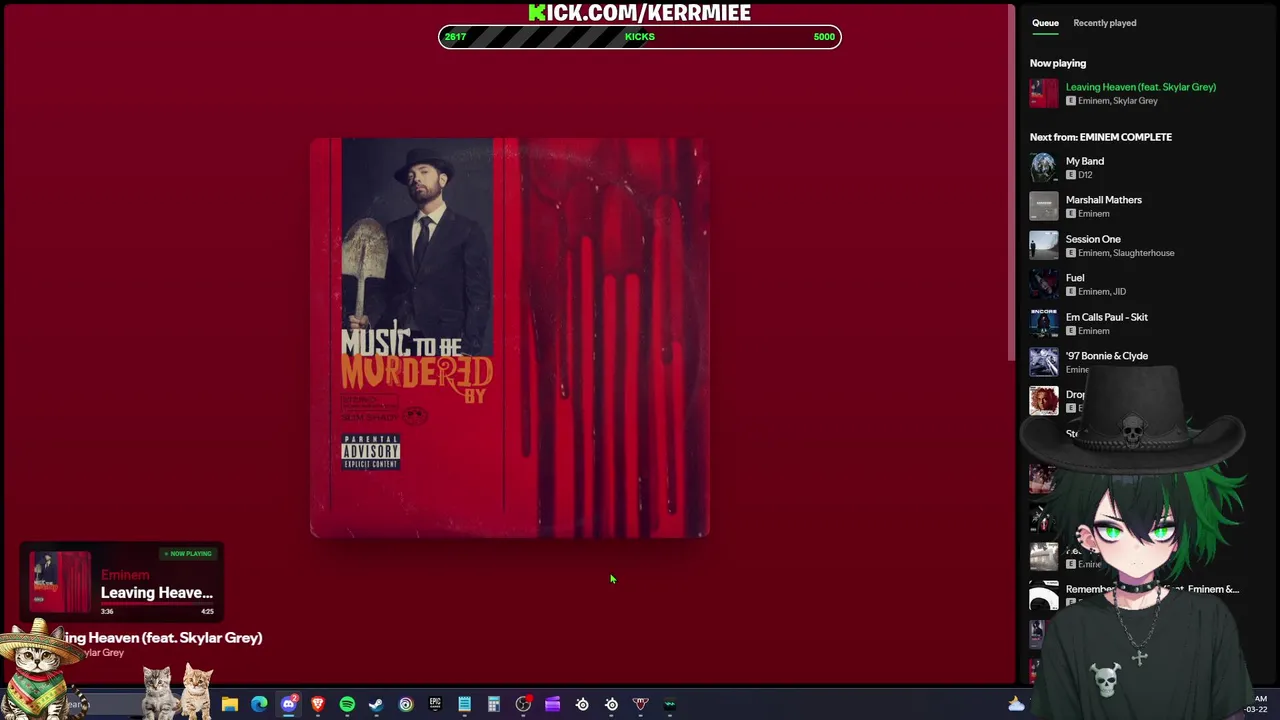Switch to Spotify via the taskbar
The image size is (1280, 720).
point(347,704)
